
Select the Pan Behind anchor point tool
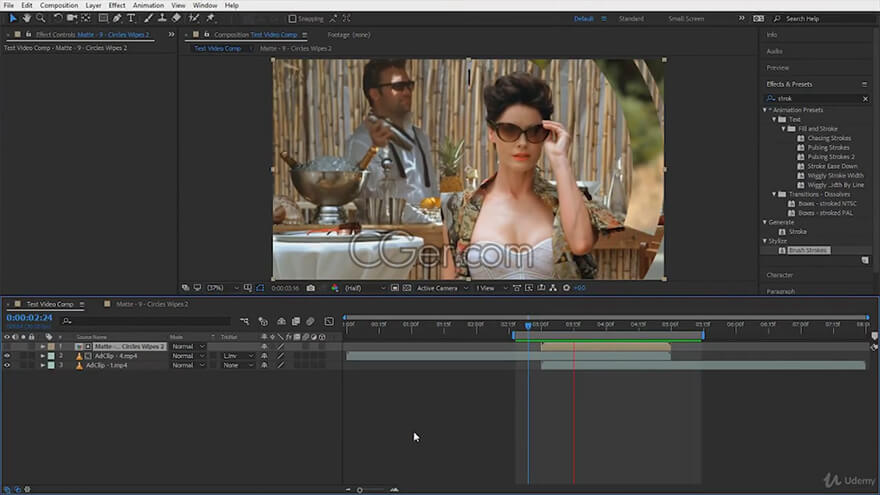point(86,19)
